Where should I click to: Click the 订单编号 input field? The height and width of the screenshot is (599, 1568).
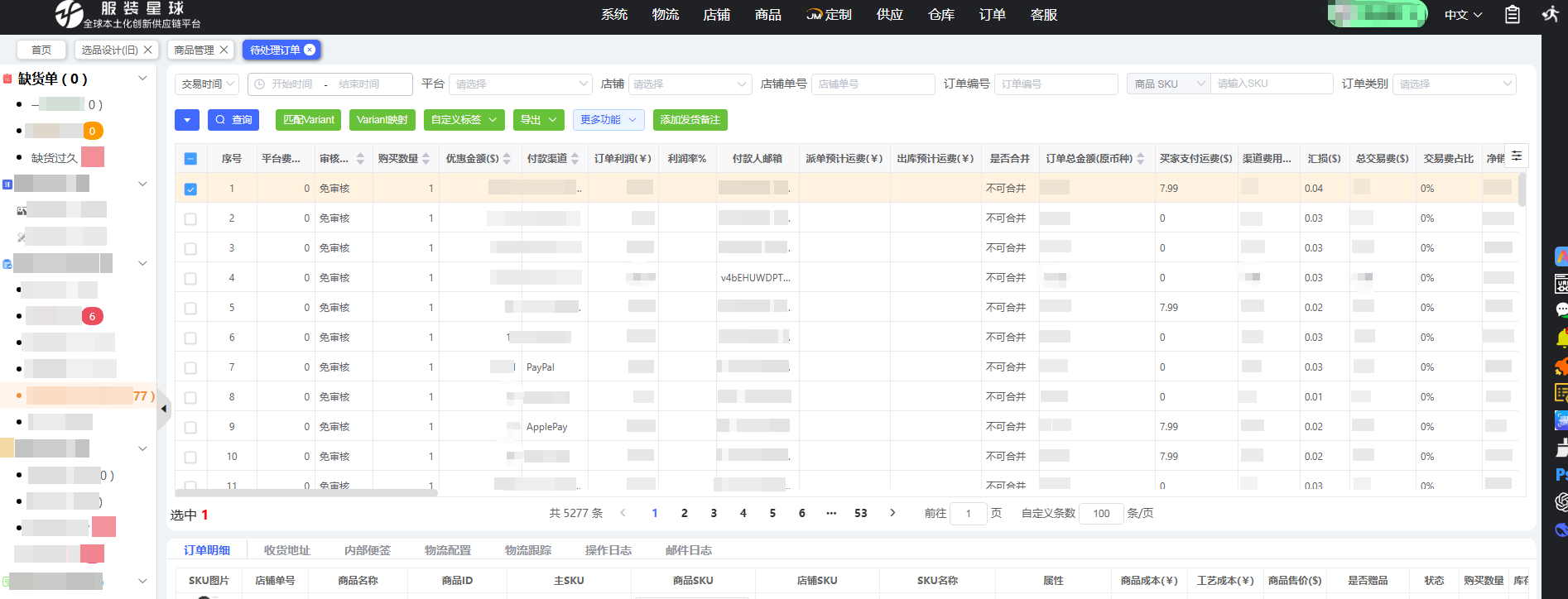tap(1056, 84)
